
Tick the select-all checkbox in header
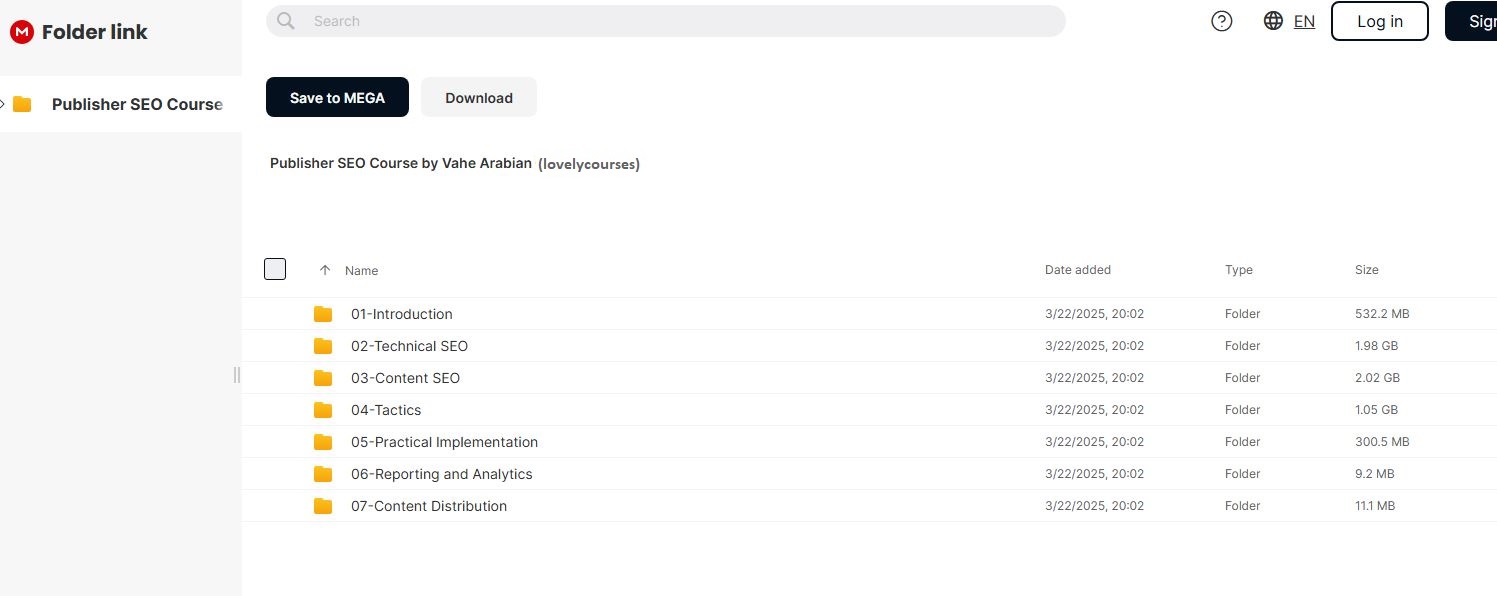tap(275, 269)
